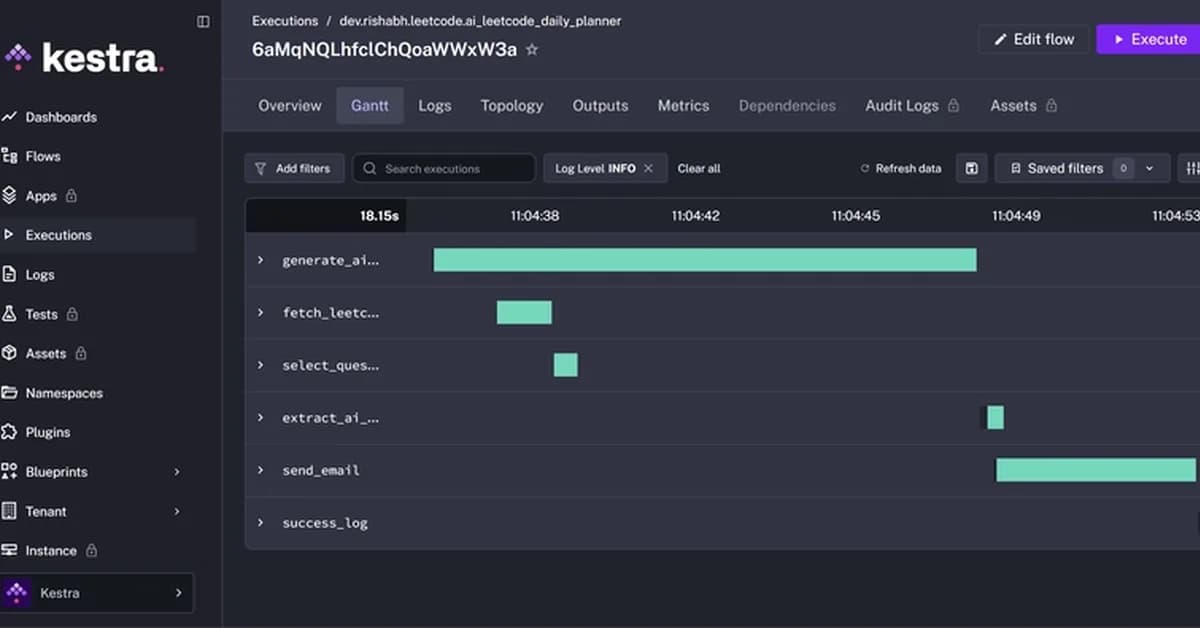Screen dimensions: 1200x628
Task: Open the Kestra tenant switcher at the bottom
Action: pos(97,593)
